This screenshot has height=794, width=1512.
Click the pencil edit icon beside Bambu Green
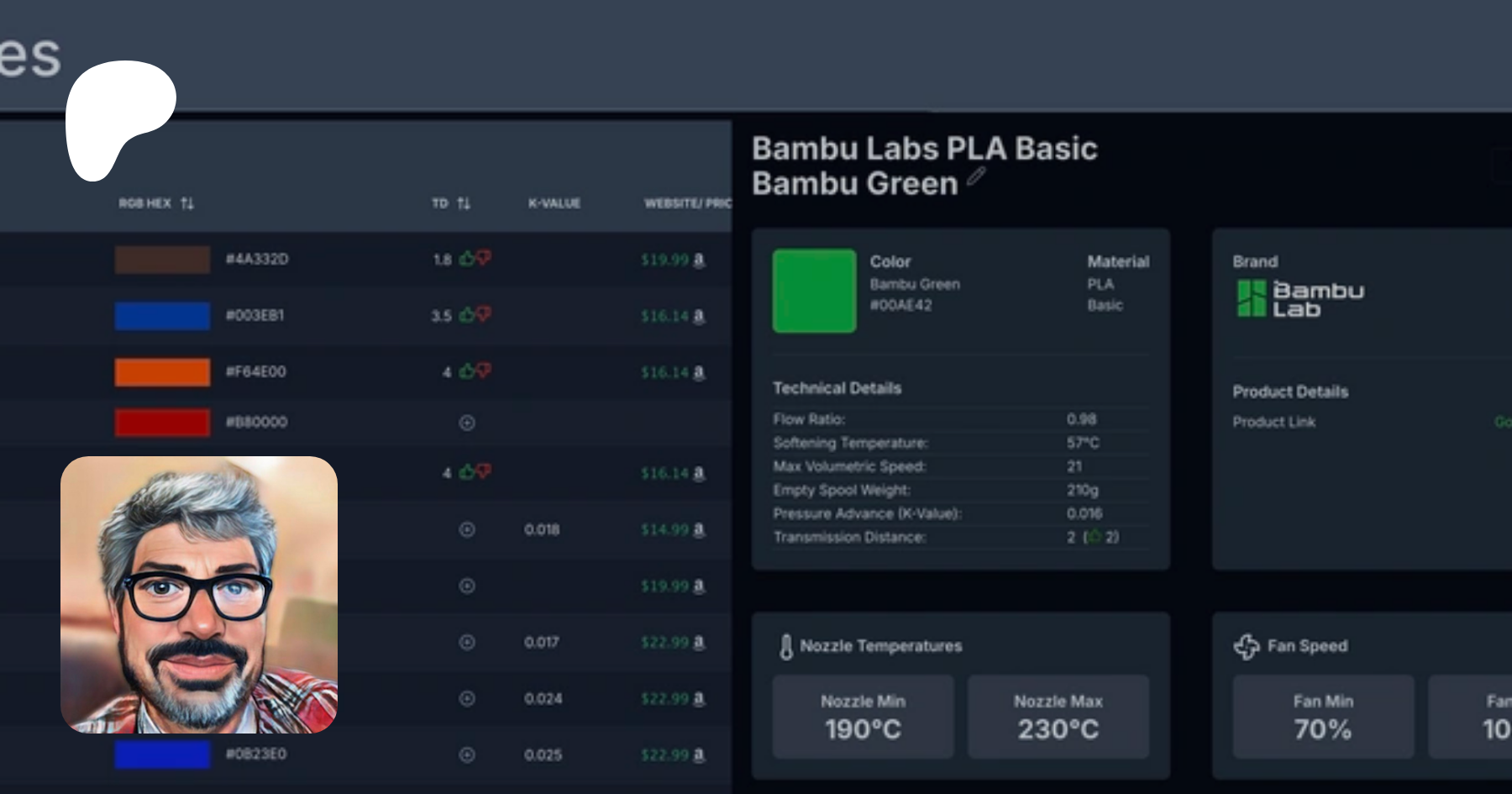[976, 176]
